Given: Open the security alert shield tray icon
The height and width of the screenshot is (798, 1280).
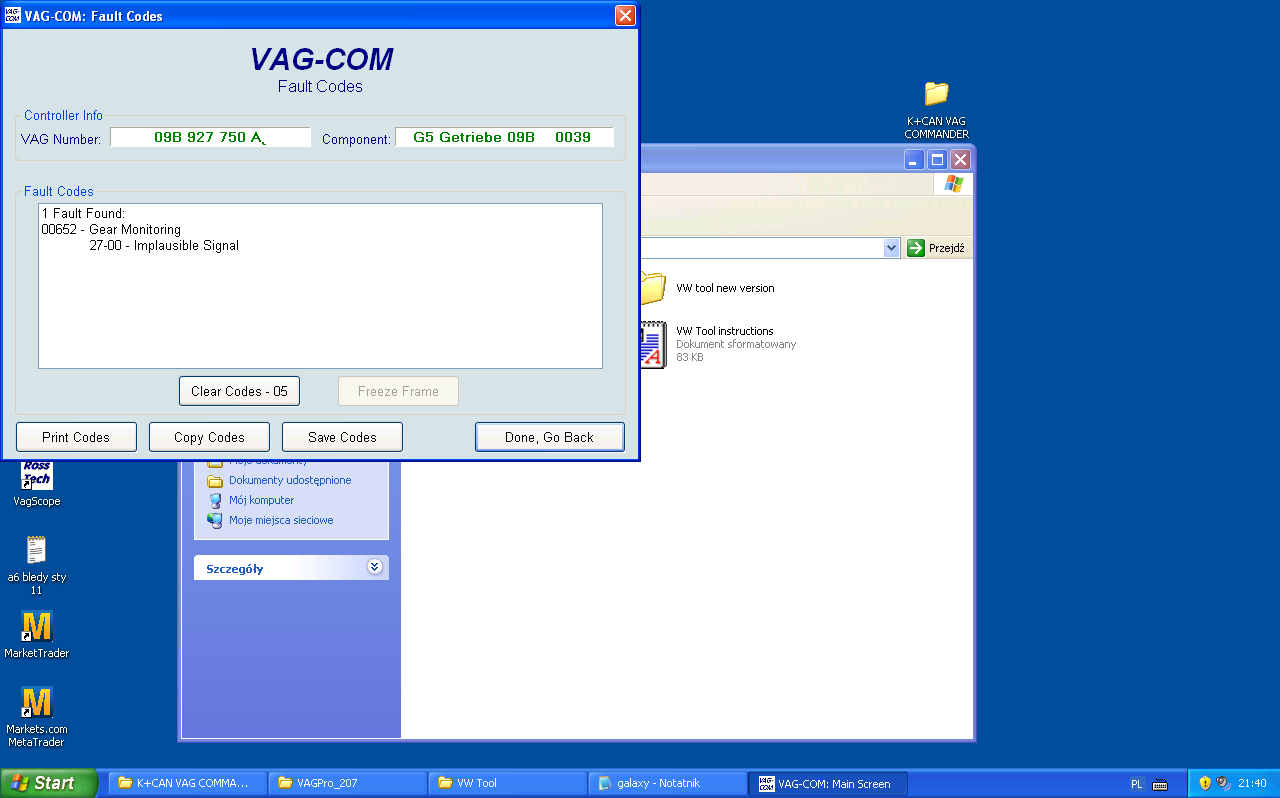Looking at the screenshot, I should [x=1205, y=784].
